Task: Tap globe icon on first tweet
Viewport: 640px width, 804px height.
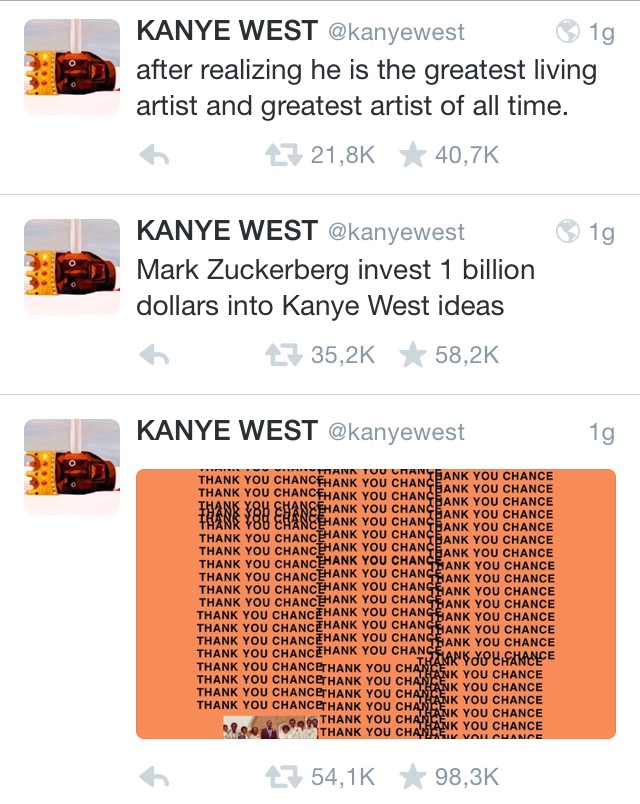Action: click(568, 32)
